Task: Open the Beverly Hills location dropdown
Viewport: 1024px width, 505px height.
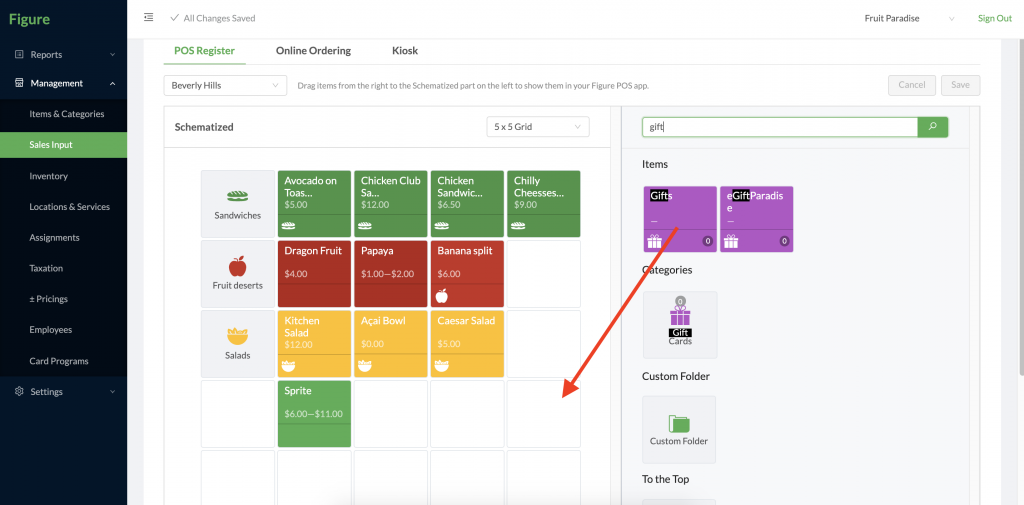Action: 225,86
